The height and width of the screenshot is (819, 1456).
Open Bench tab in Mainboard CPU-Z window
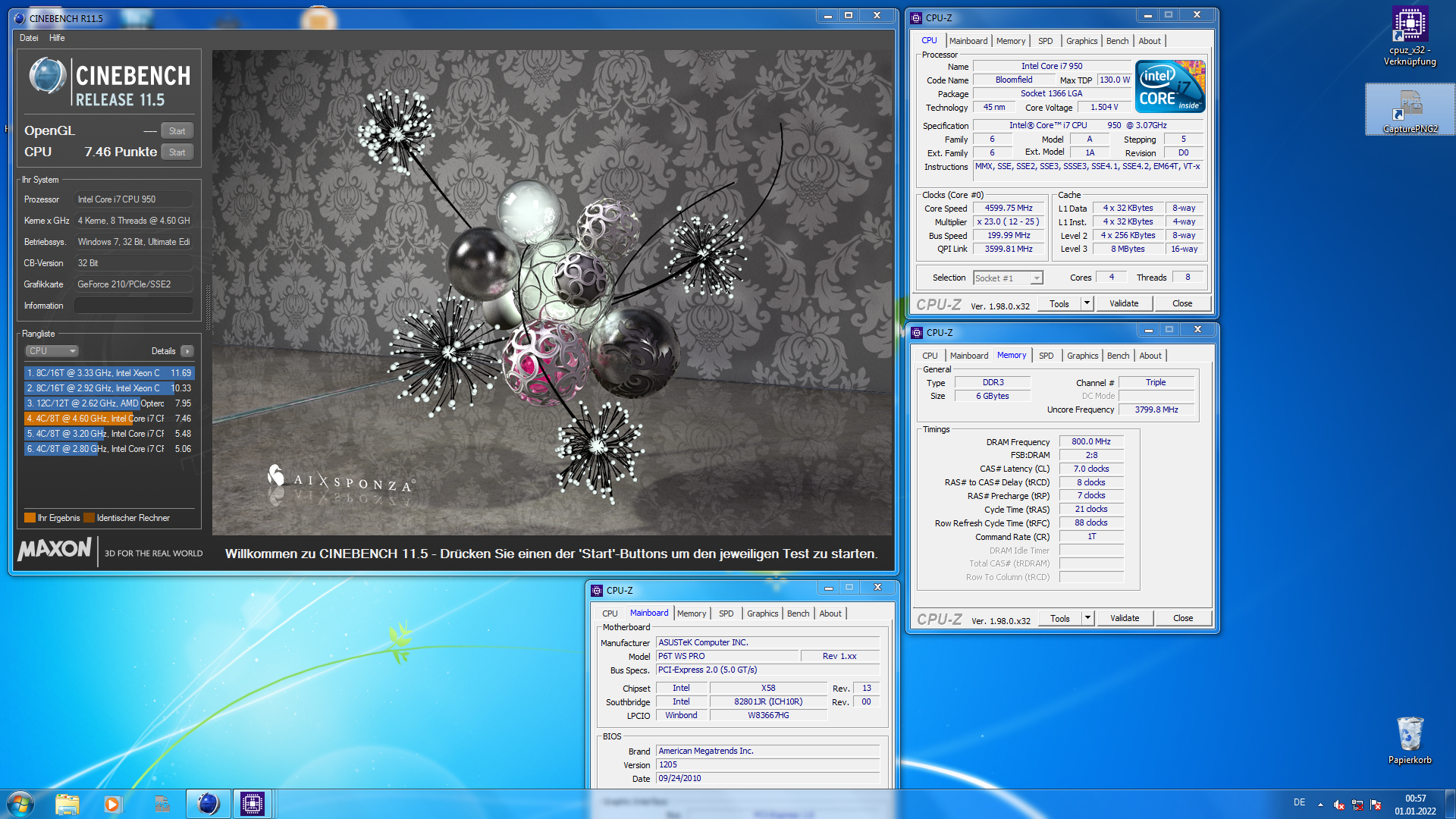click(x=798, y=613)
